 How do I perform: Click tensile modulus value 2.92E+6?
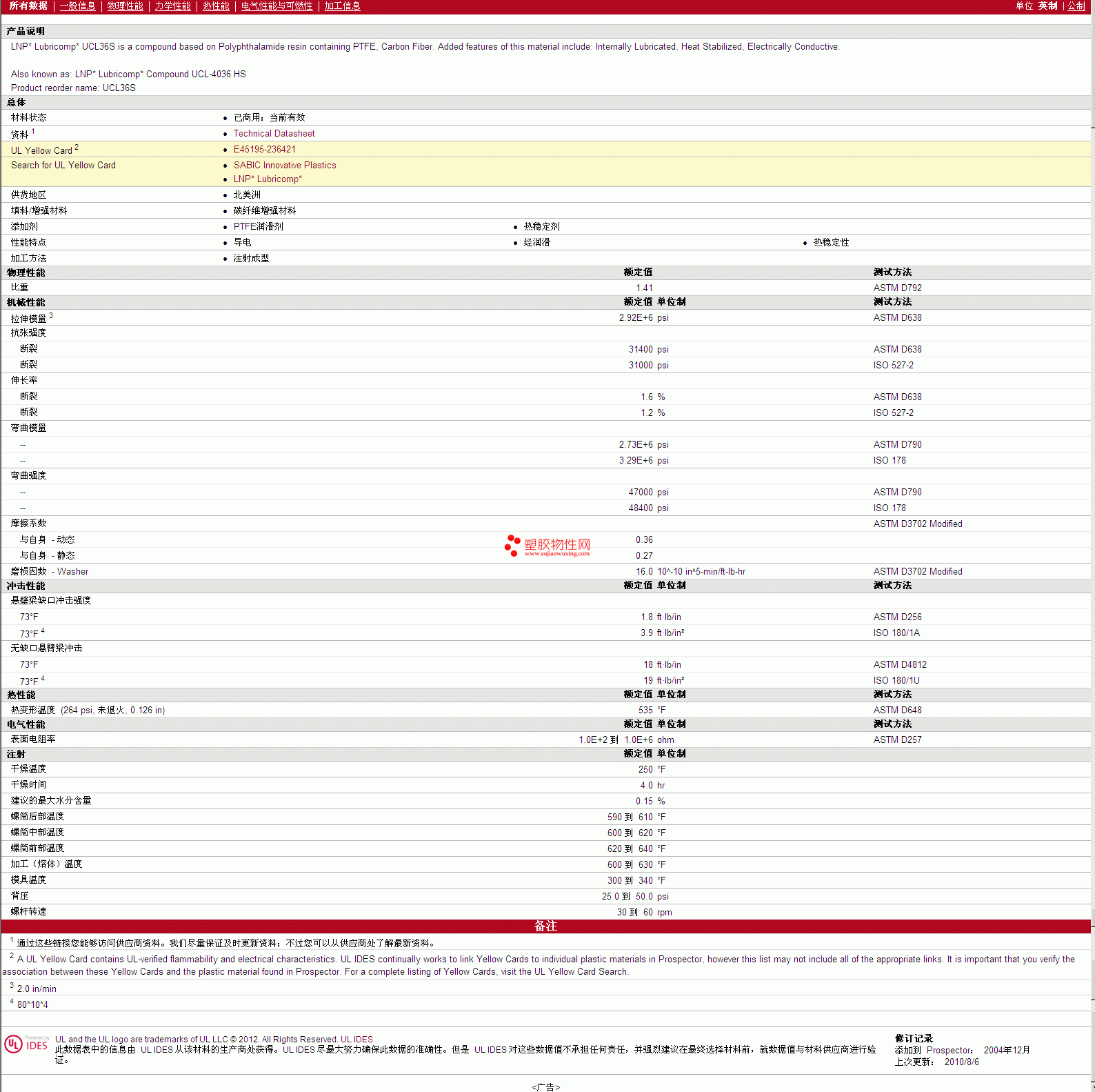point(636,318)
